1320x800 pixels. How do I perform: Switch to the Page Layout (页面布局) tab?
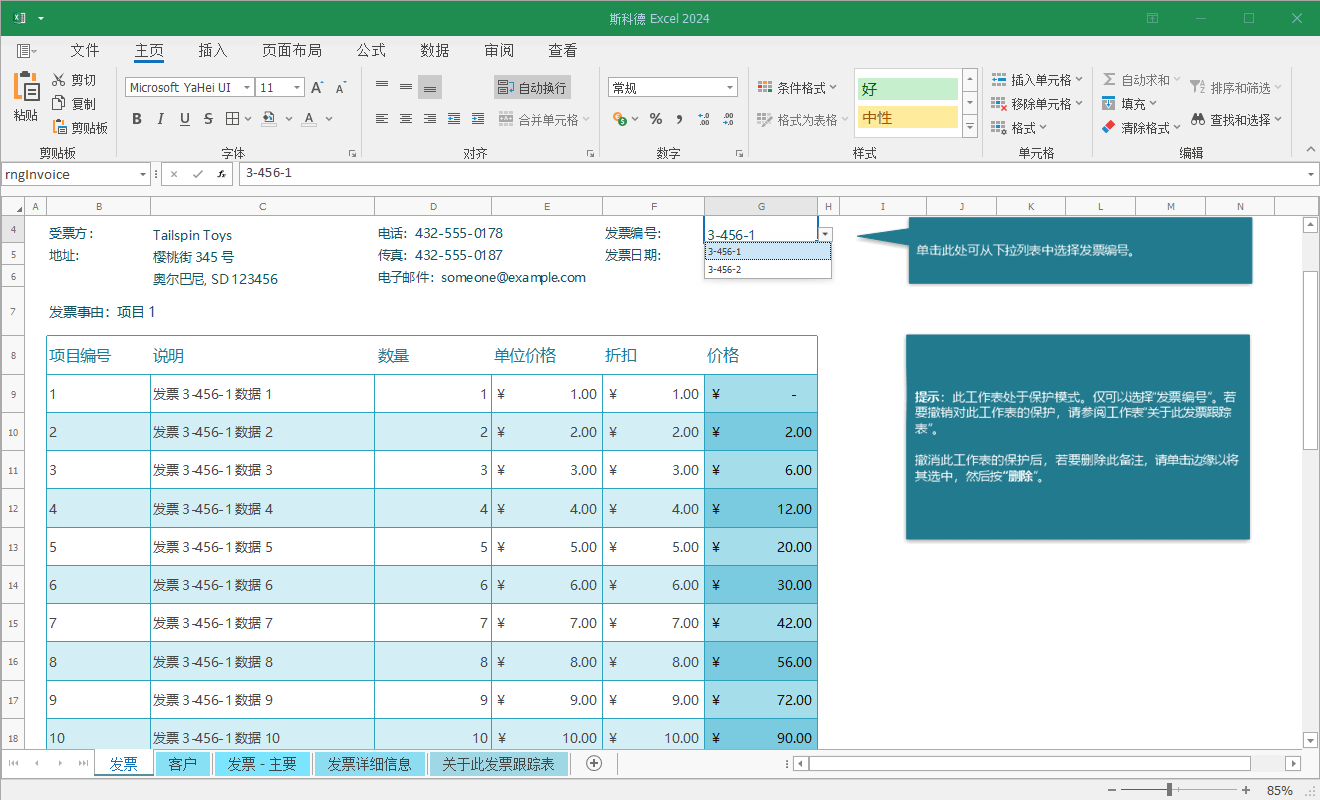click(x=292, y=51)
